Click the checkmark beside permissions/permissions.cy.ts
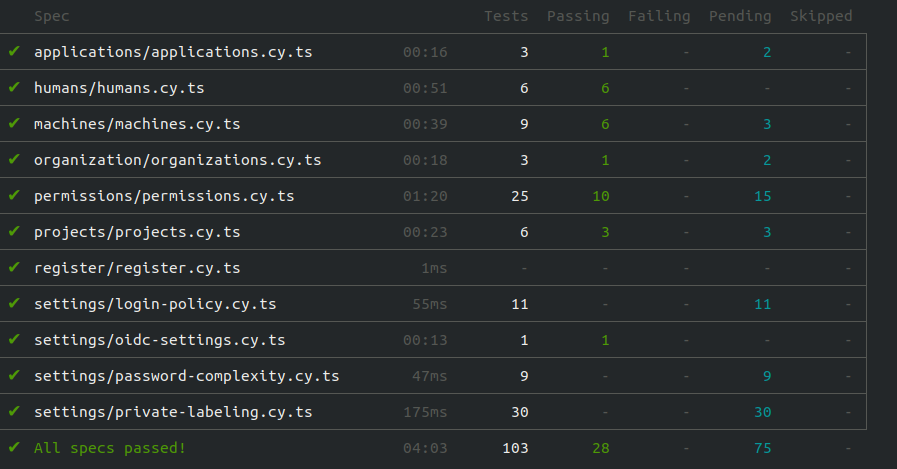 [x=14, y=195]
